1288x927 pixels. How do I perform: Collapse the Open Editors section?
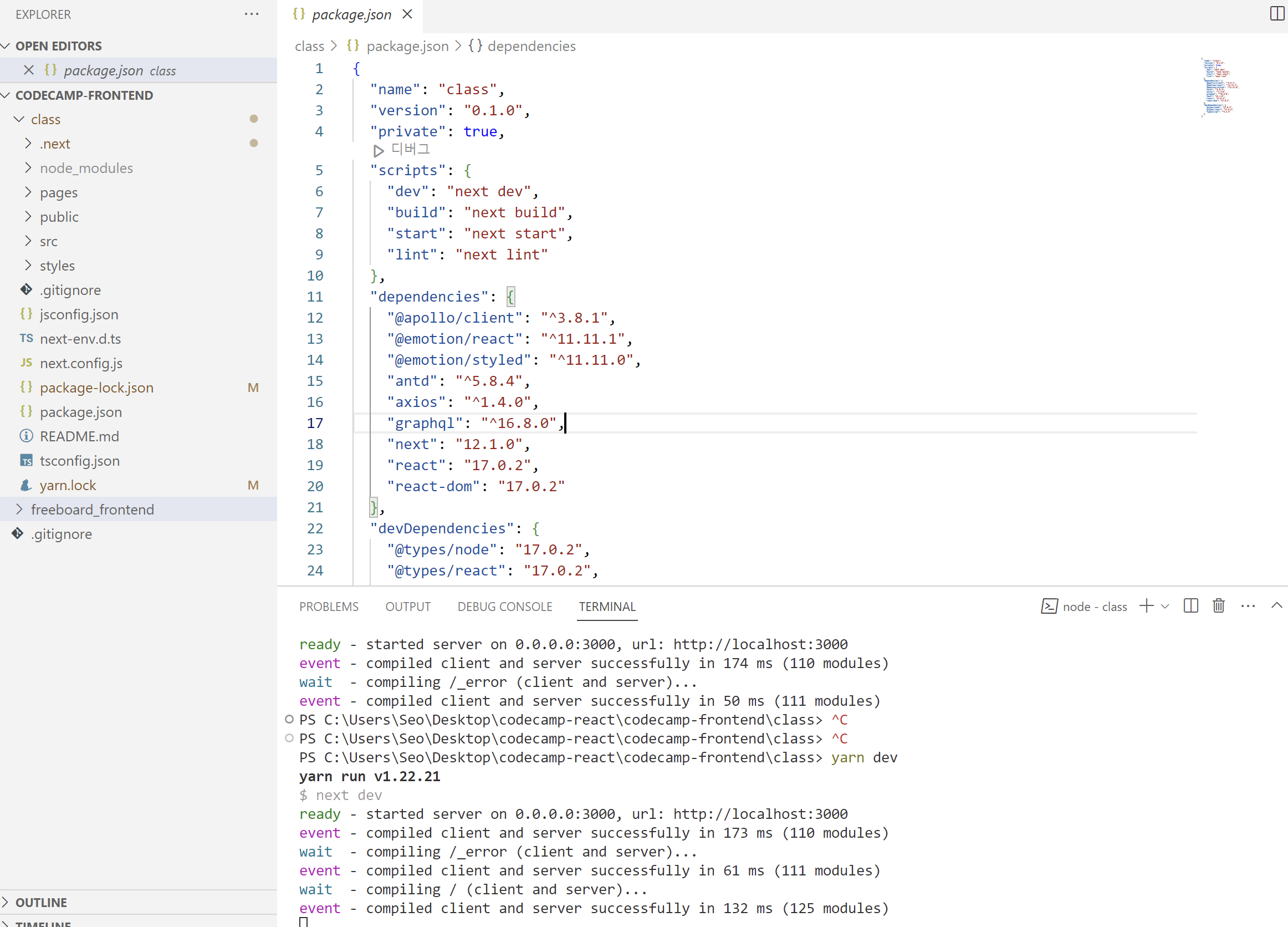tap(6, 46)
